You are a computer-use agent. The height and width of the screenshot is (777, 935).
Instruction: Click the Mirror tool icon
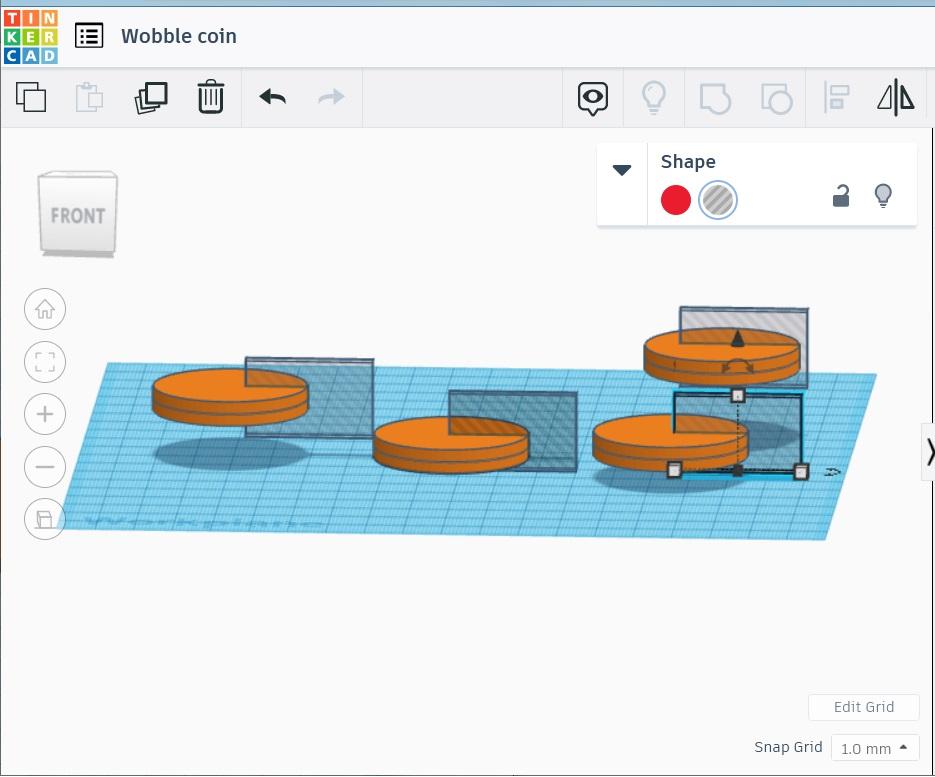[896, 97]
